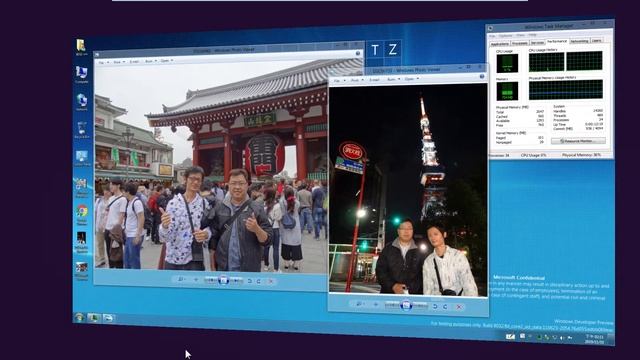The height and width of the screenshot is (360, 640).
Task: Select the Network desktop icon
Action: tap(82, 102)
